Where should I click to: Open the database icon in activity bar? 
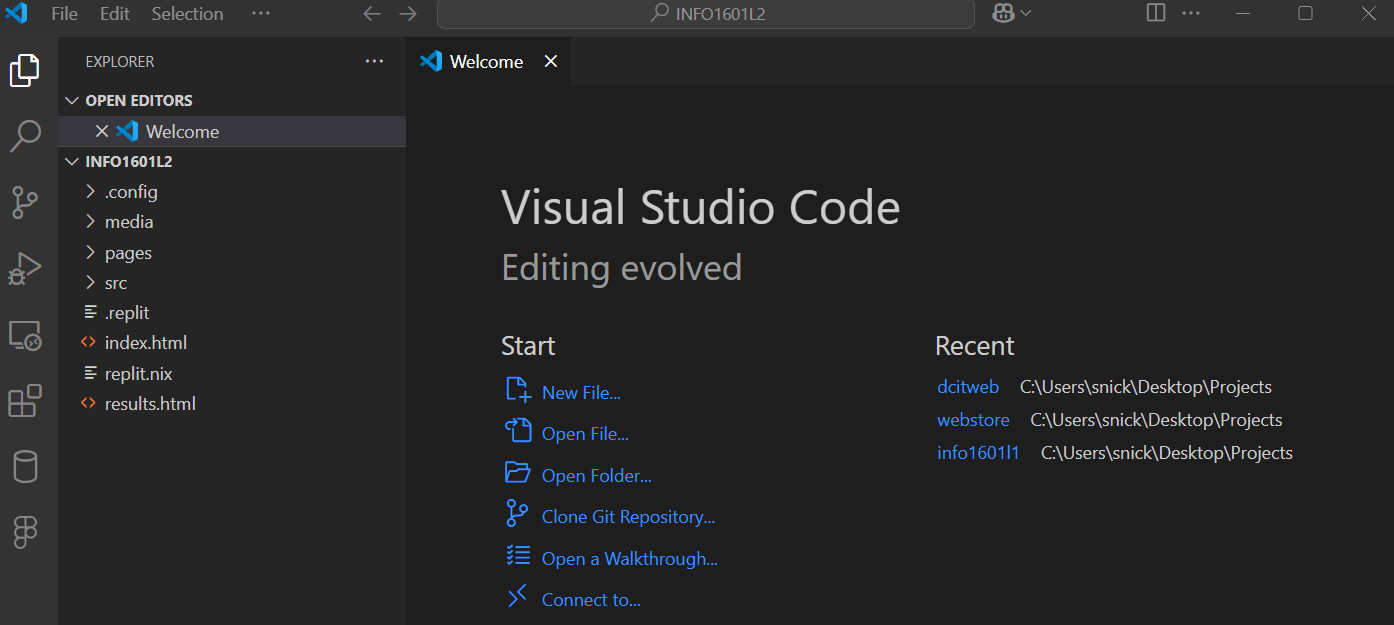[x=25, y=467]
